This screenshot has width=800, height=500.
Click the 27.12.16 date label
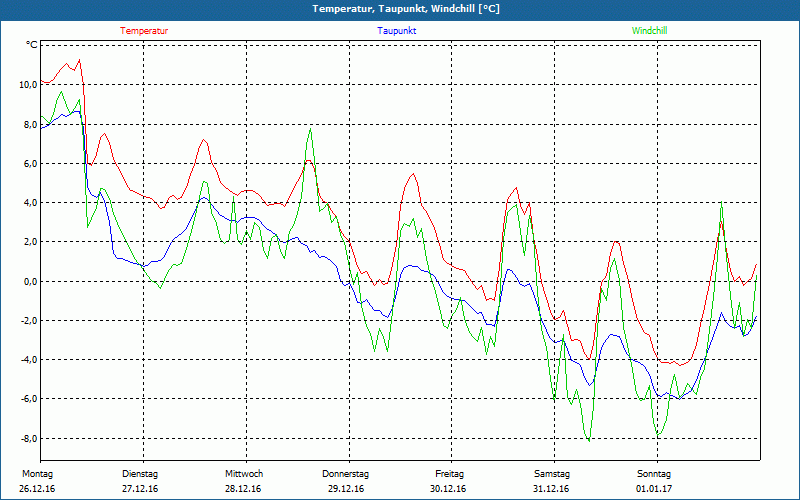click(140, 489)
